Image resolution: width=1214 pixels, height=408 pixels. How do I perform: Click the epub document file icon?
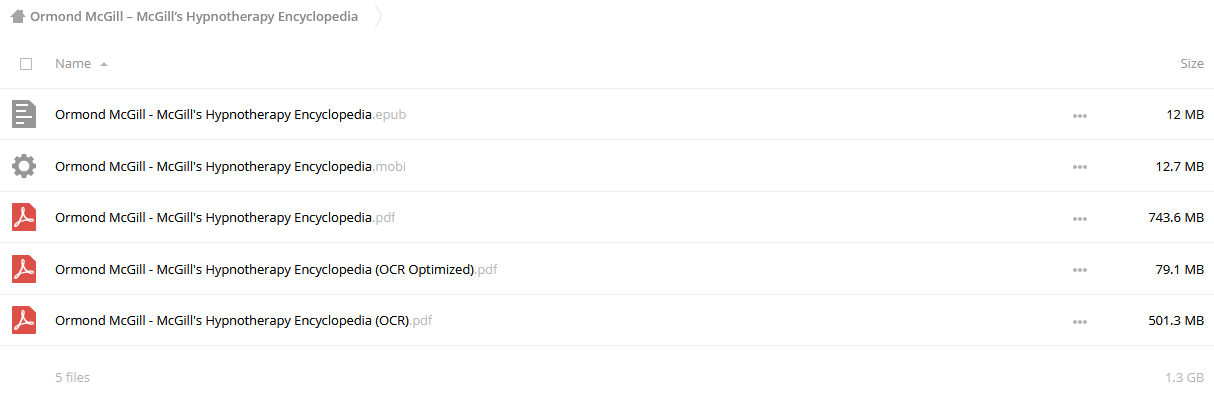tap(24, 114)
